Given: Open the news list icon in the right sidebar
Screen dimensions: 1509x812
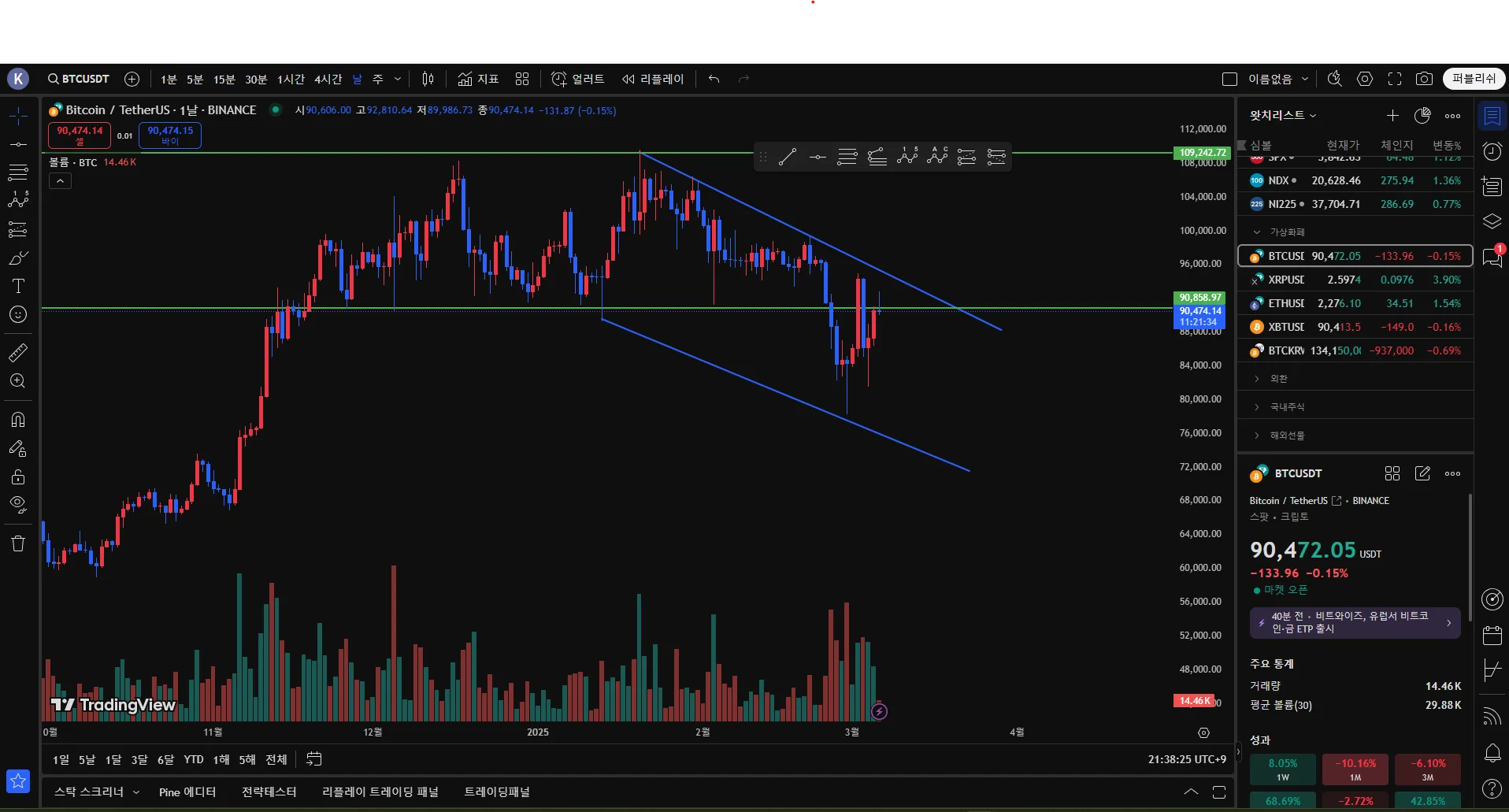Looking at the screenshot, I should click(1492, 187).
